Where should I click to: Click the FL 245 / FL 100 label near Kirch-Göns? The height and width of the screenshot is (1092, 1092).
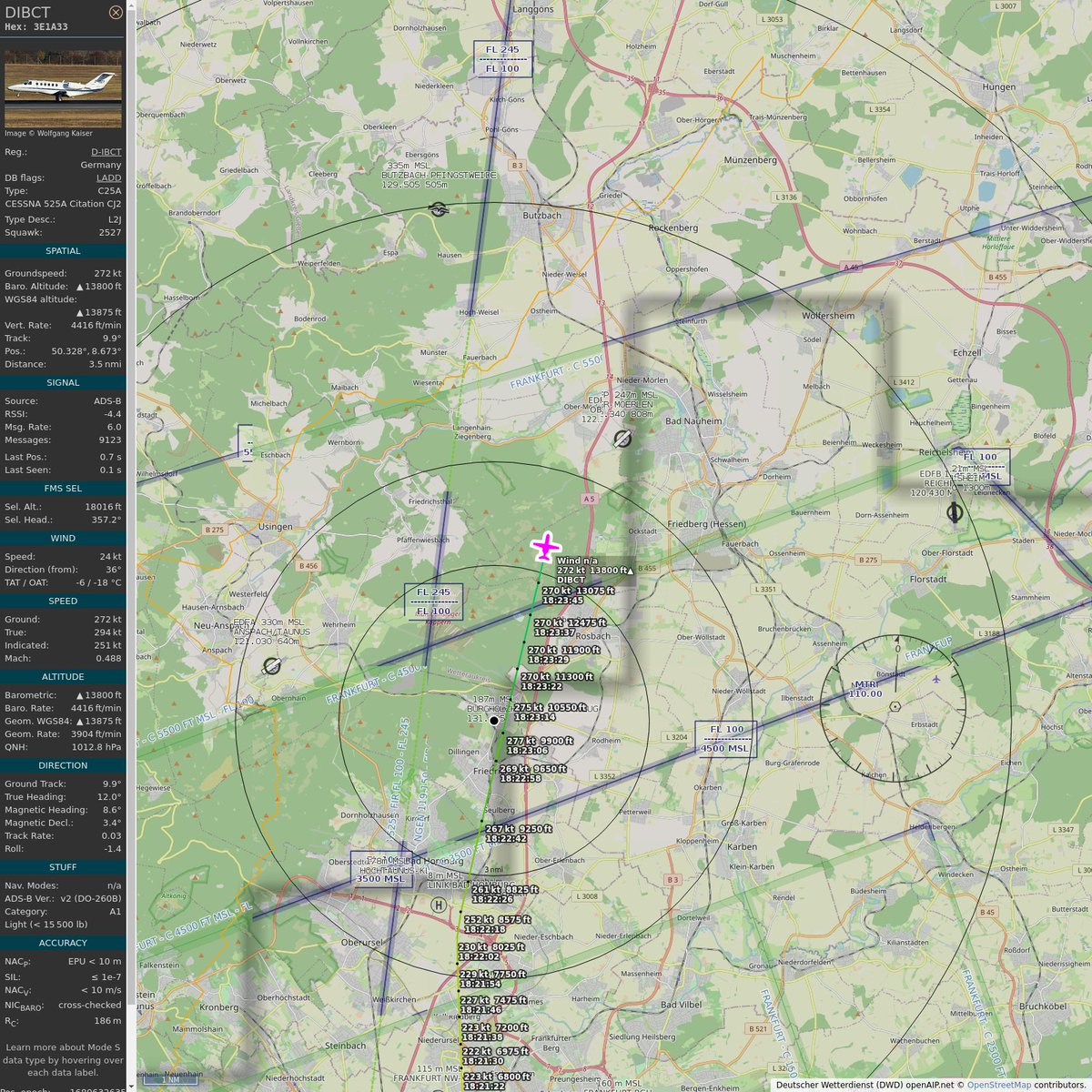[x=502, y=59]
